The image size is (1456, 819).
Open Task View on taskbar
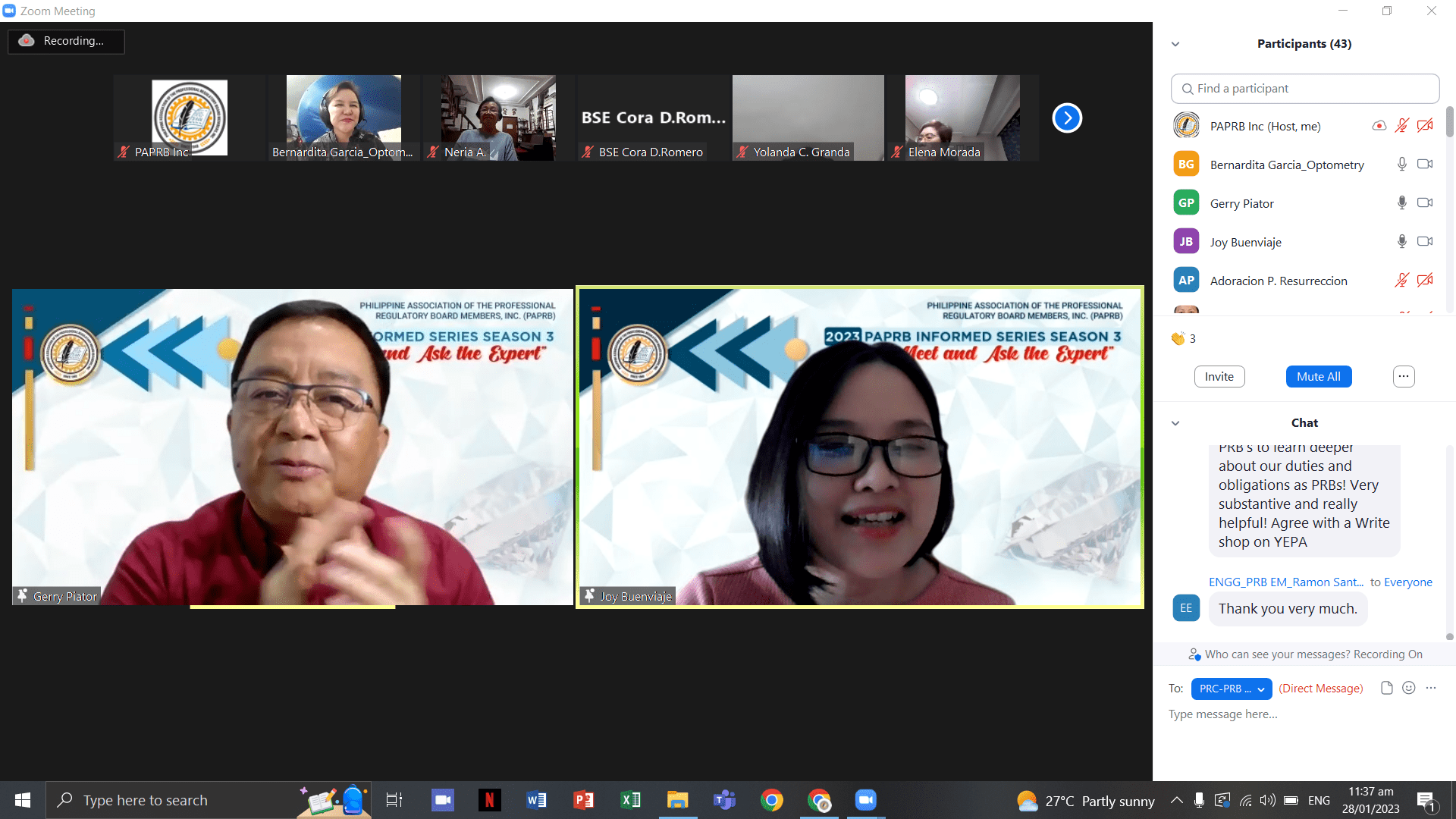394,800
